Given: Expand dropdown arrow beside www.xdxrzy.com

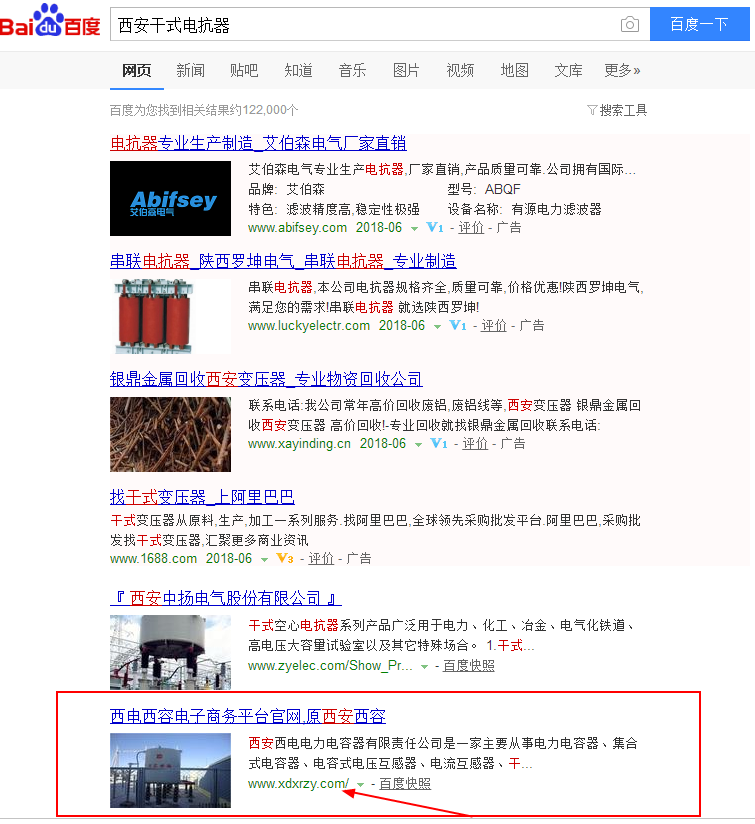Looking at the screenshot, I should point(361,784).
